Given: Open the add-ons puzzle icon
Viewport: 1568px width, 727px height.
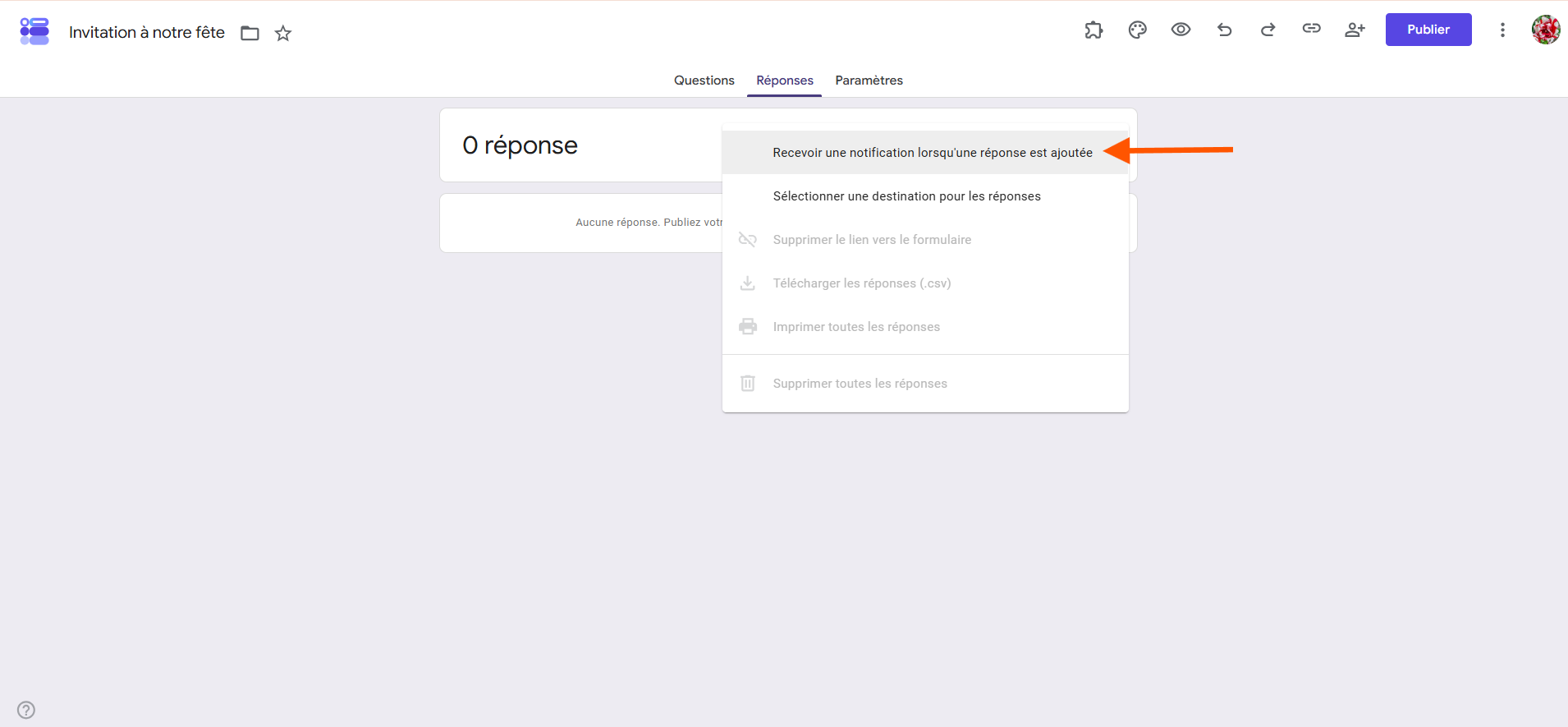Looking at the screenshot, I should [x=1093, y=30].
